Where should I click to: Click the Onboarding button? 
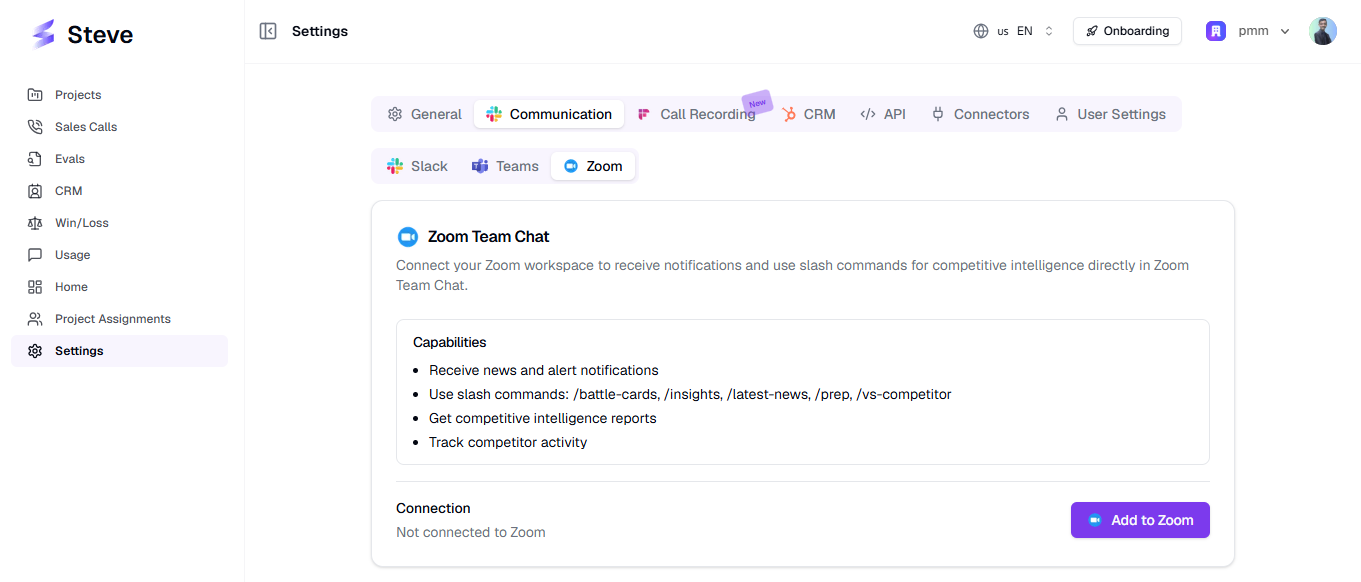coord(1127,31)
